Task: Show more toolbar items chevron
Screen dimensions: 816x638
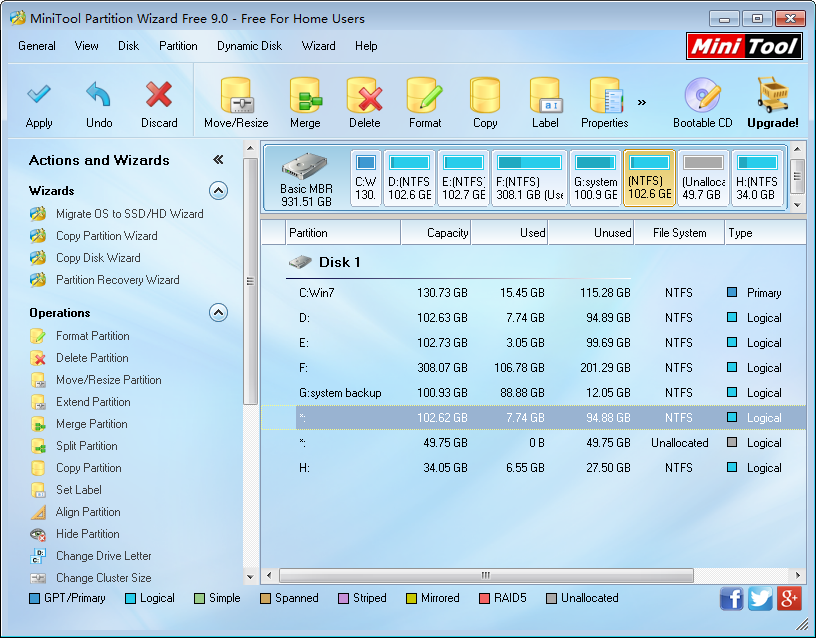Action: (642, 102)
